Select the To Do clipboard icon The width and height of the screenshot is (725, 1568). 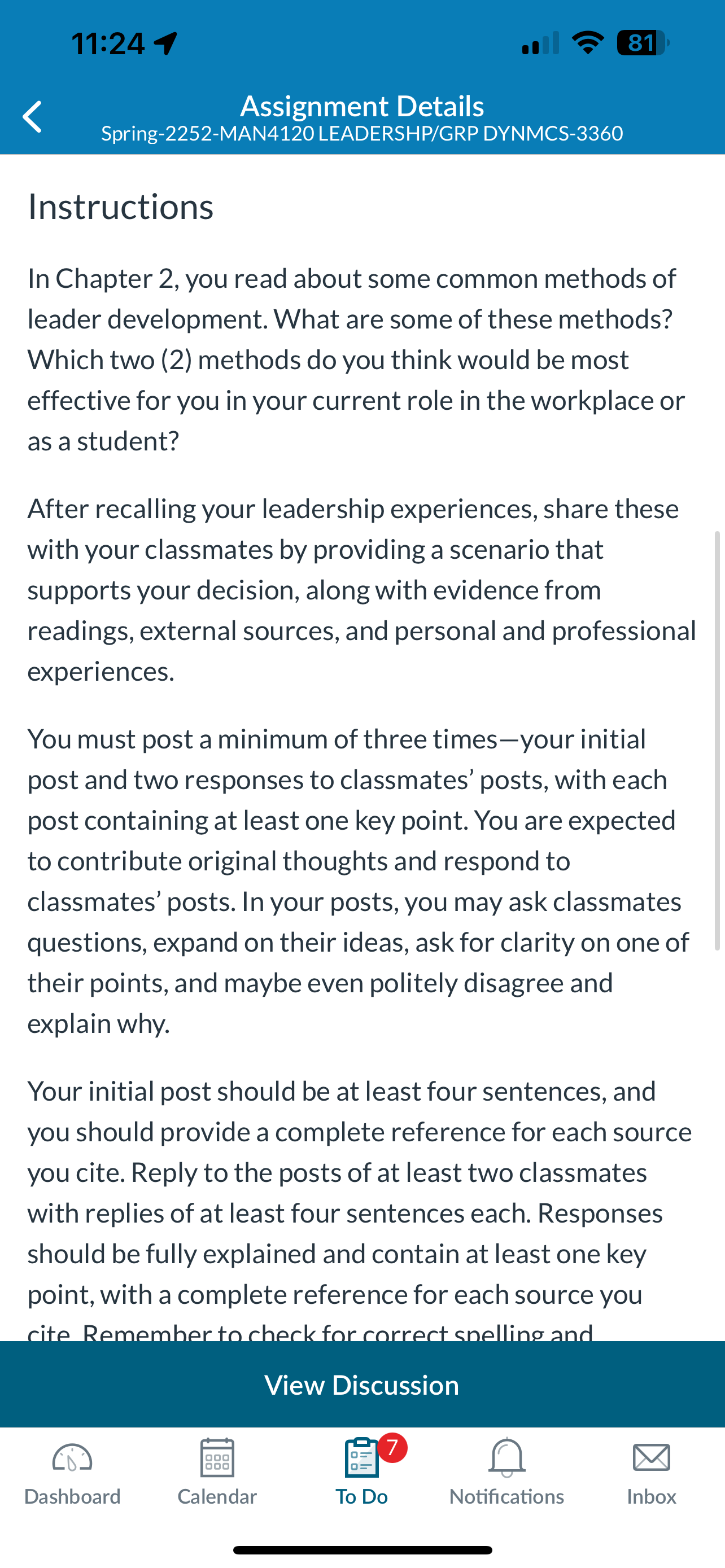tap(361, 1458)
